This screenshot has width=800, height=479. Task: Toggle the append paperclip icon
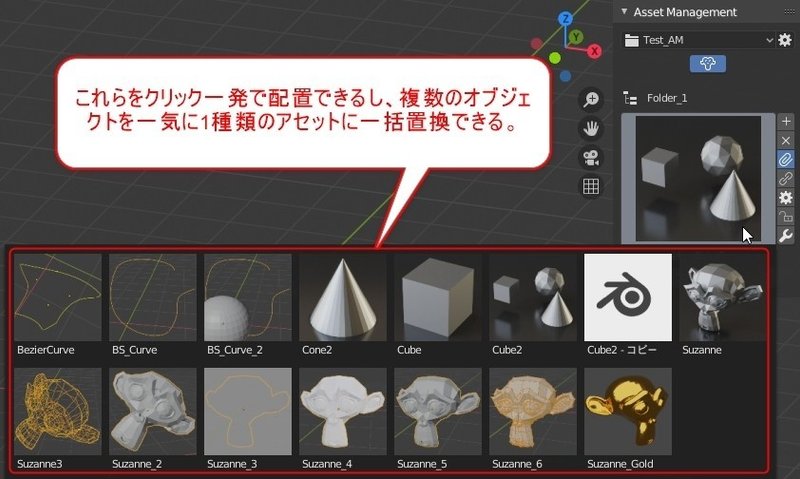[786, 160]
